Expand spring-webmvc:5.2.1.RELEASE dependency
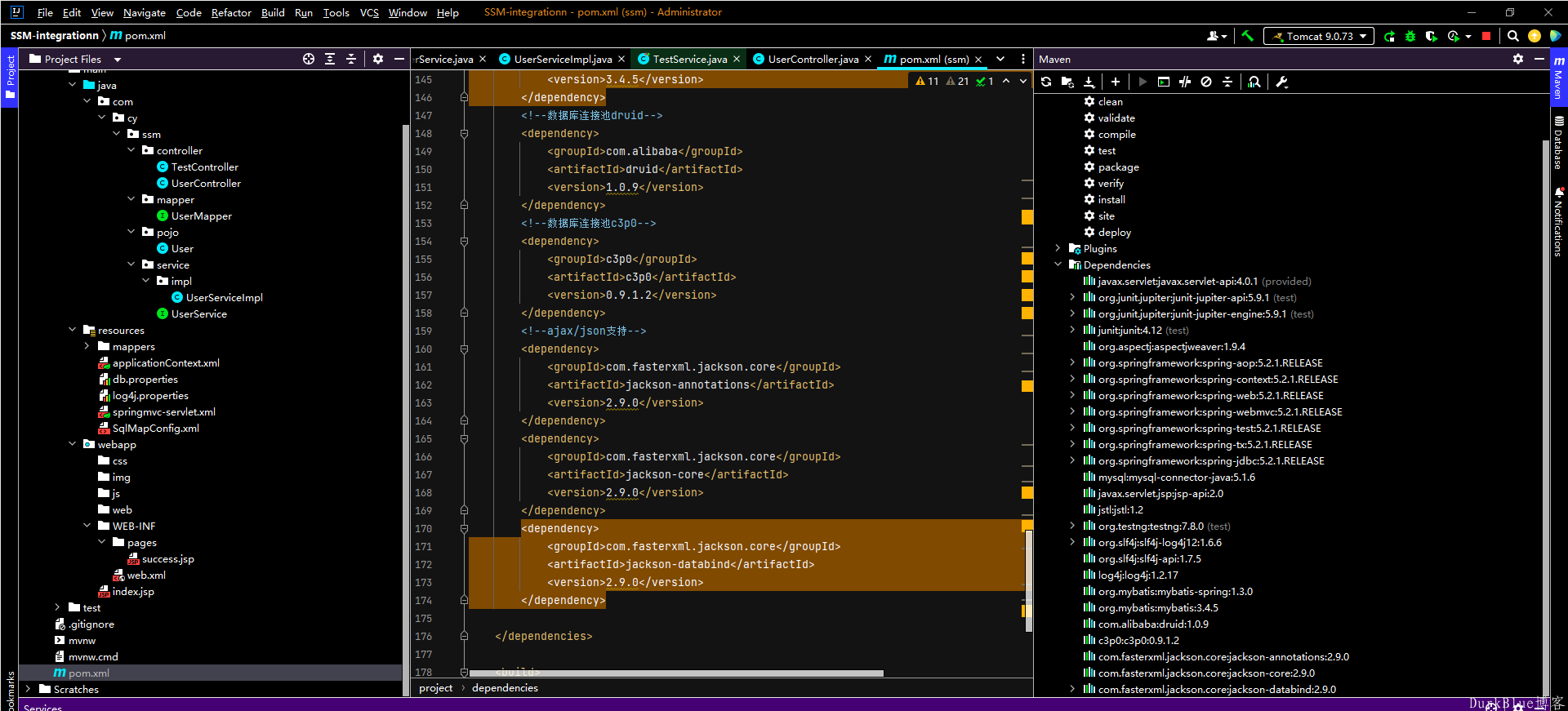 click(x=1072, y=411)
